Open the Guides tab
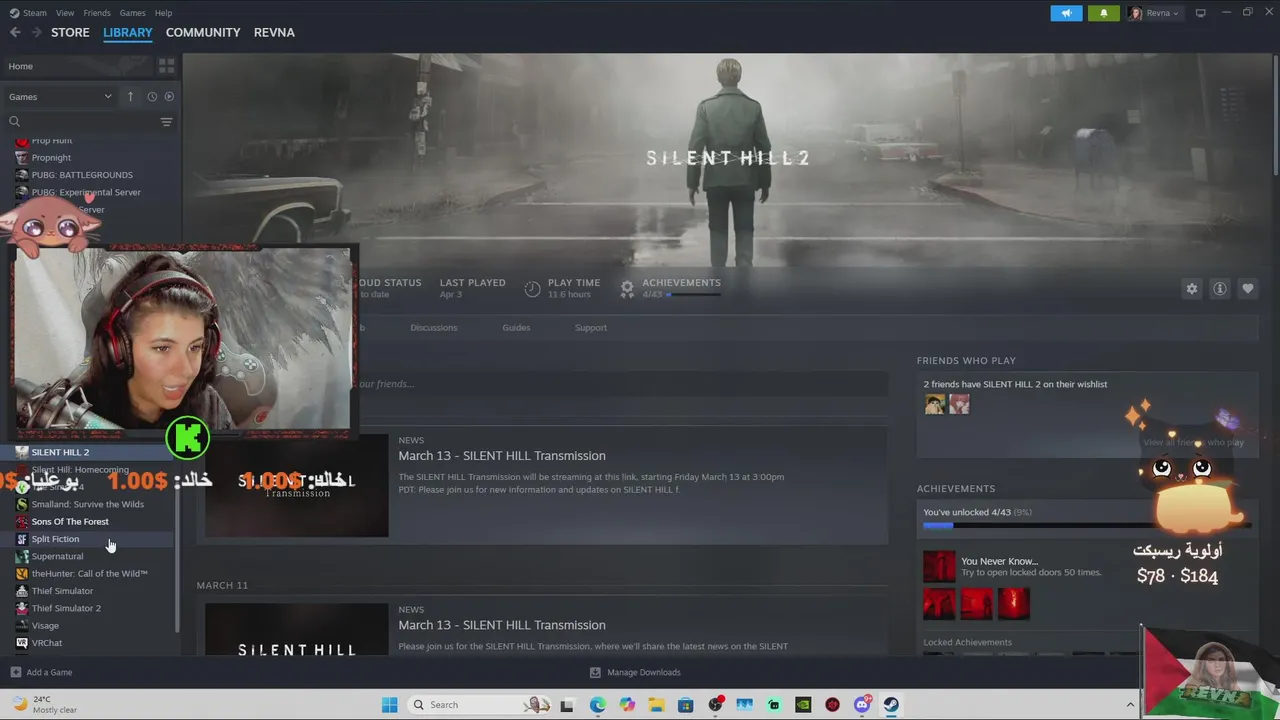The height and width of the screenshot is (720, 1280). point(516,327)
